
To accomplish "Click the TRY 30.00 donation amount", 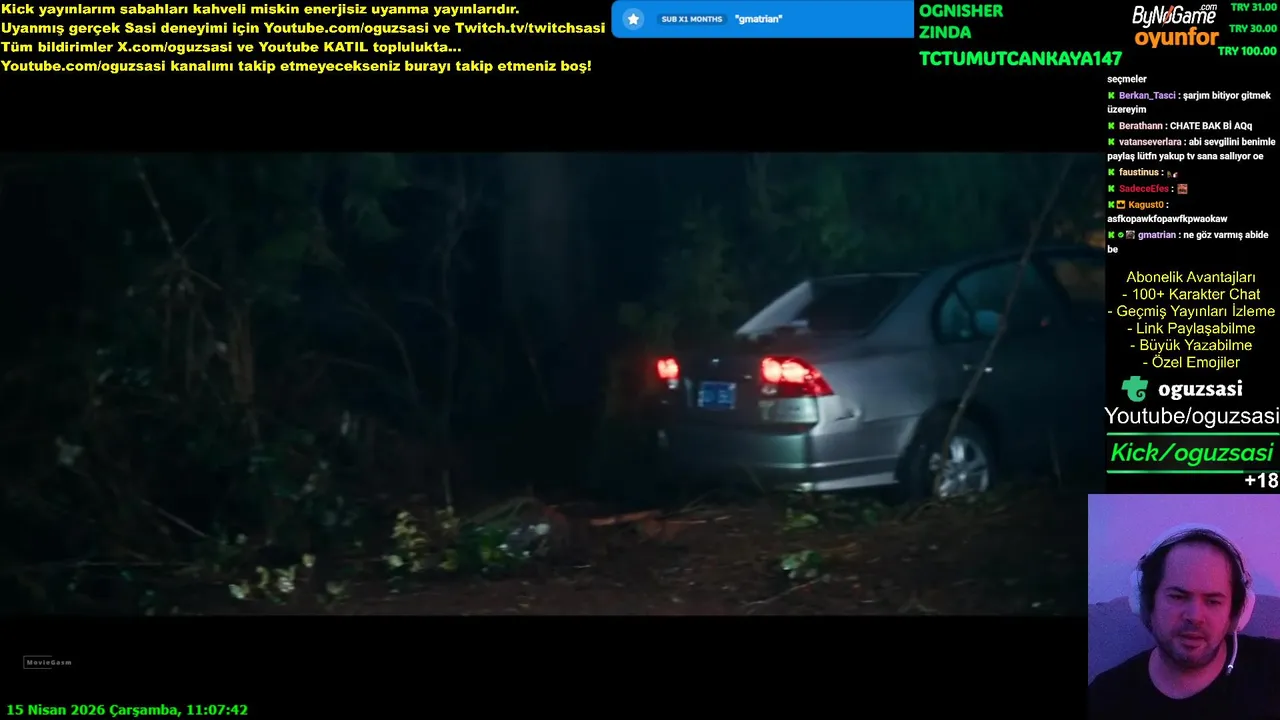I will (1252, 29).
